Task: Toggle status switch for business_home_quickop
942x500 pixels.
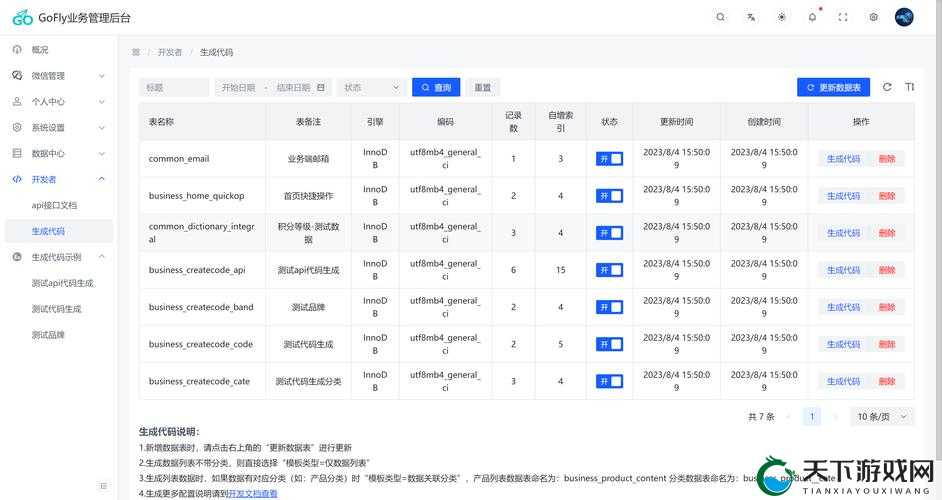Action: pyautogui.click(x=609, y=196)
